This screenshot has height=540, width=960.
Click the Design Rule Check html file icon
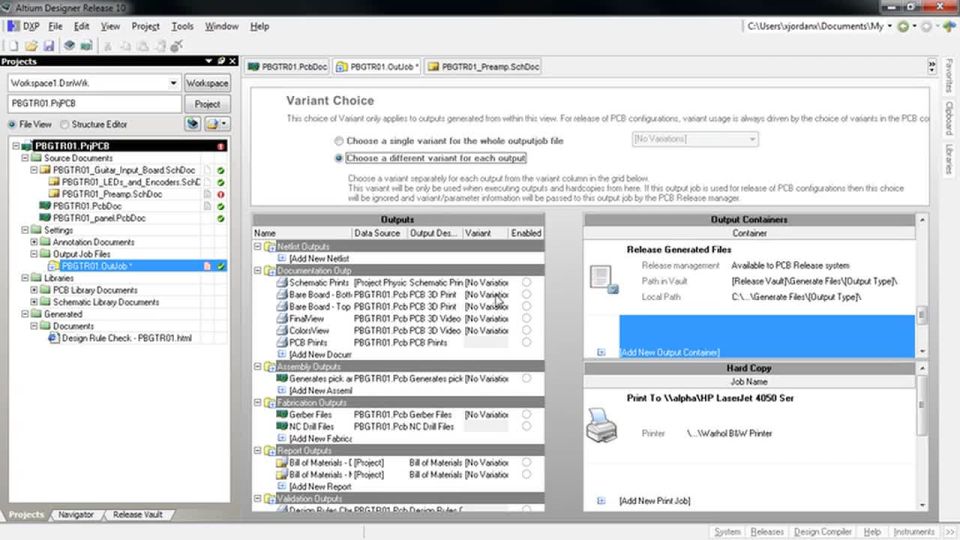tap(54, 338)
